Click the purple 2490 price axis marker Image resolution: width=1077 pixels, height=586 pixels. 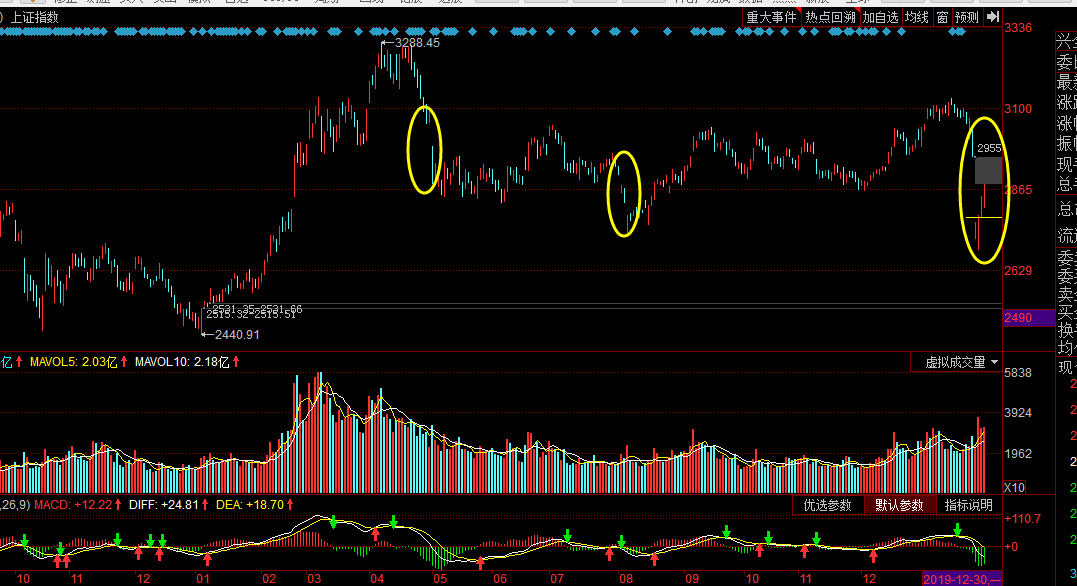point(1028,318)
